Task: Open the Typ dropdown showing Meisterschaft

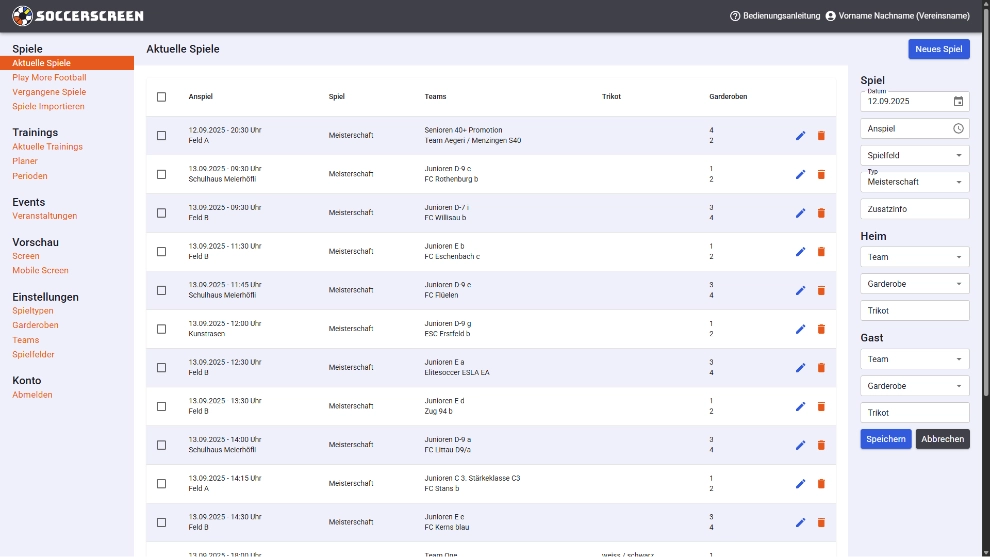Action: 914,182
